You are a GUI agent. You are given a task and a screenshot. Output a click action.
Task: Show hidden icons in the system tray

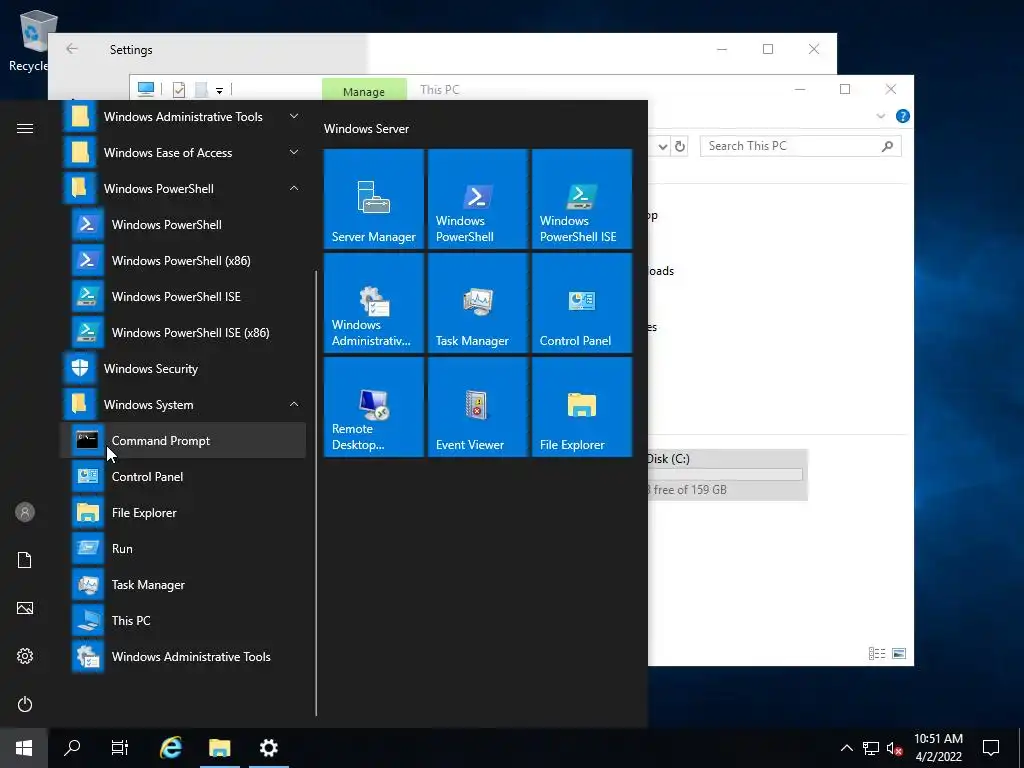pos(846,748)
